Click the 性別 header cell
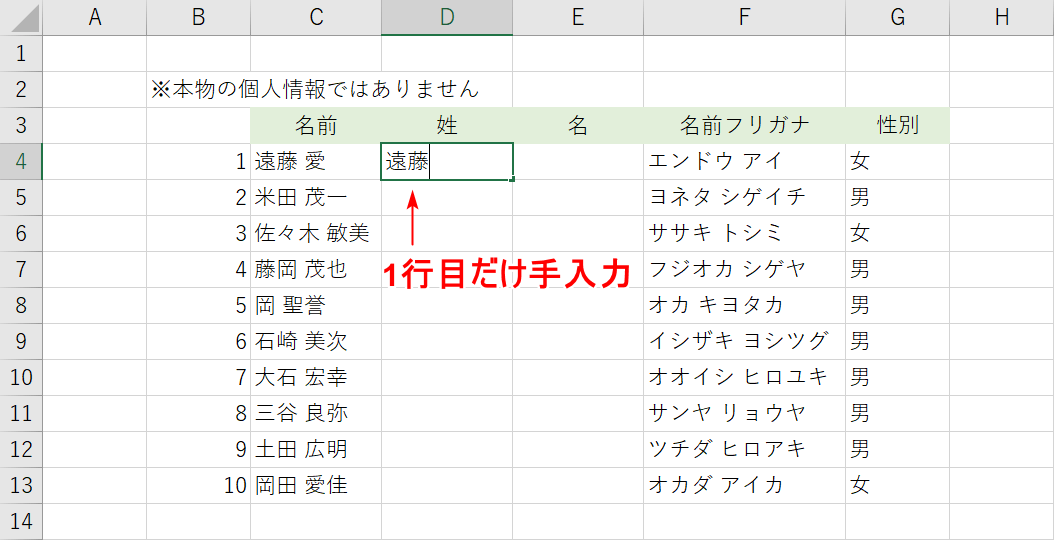Screen dimensions: 1054x540 point(897,125)
